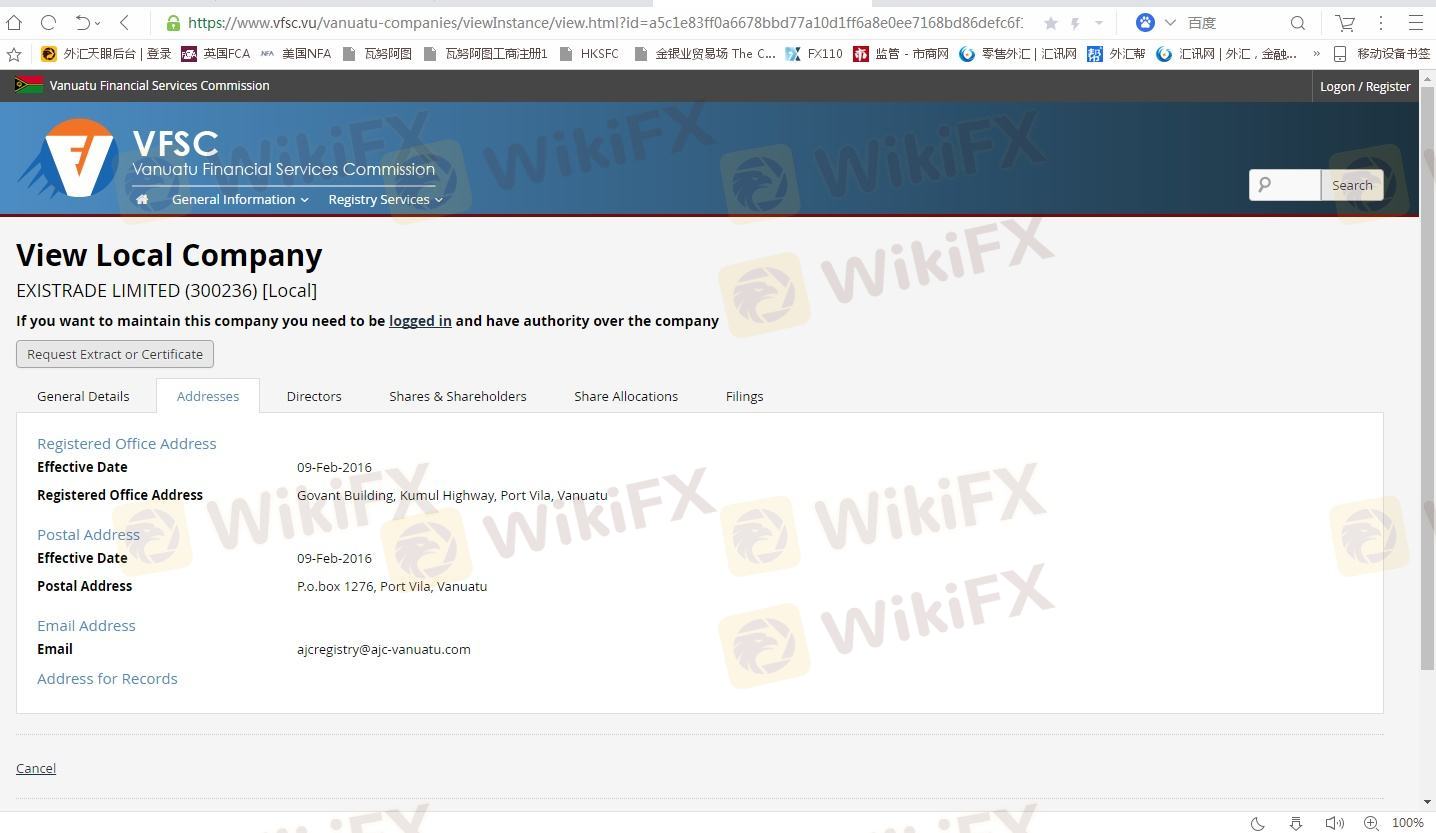This screenshot has height=833, width=1436.
Task: Open the browser hamburger menu
Action: coord(1416,22)
